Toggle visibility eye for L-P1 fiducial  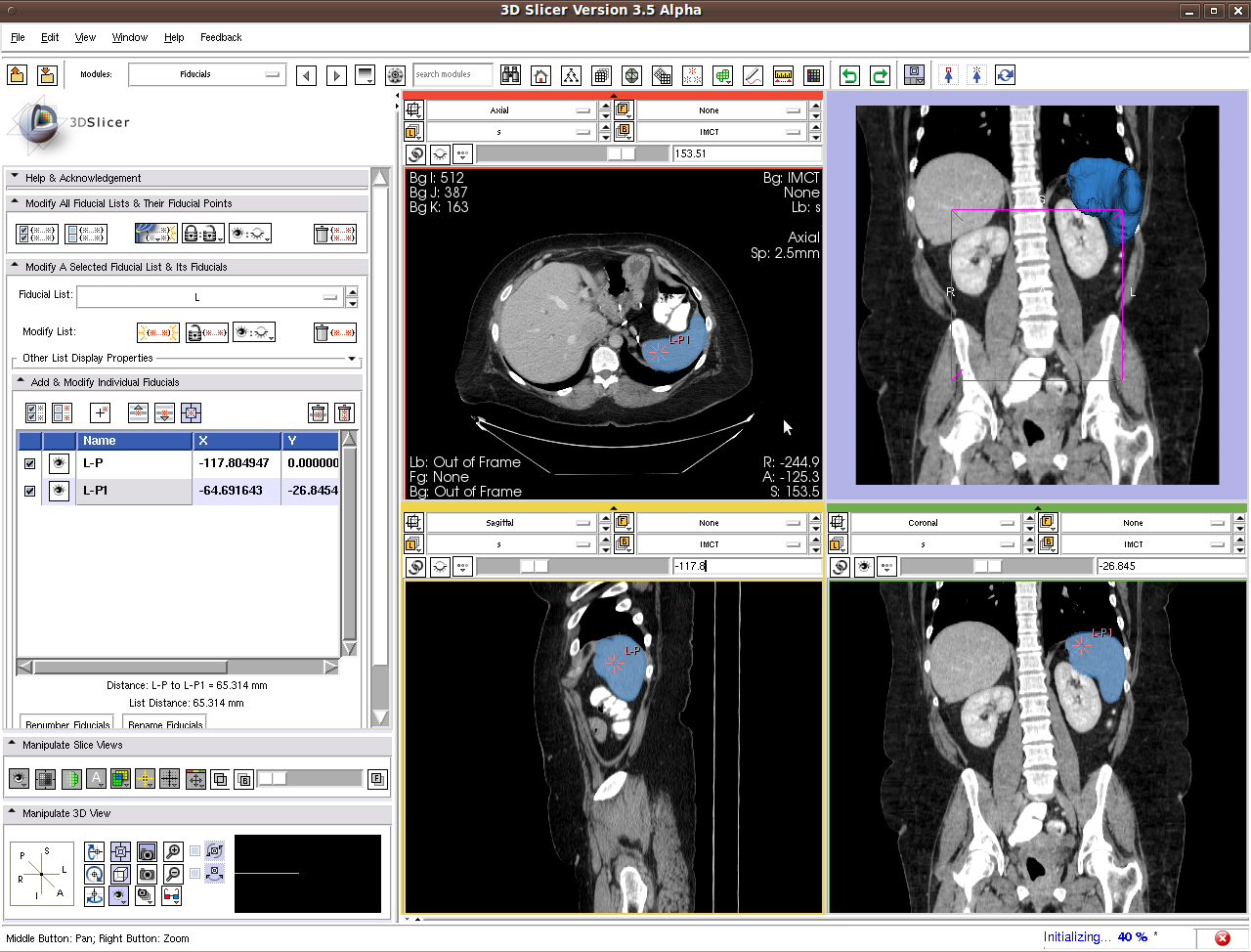click(x=59, y=491)
